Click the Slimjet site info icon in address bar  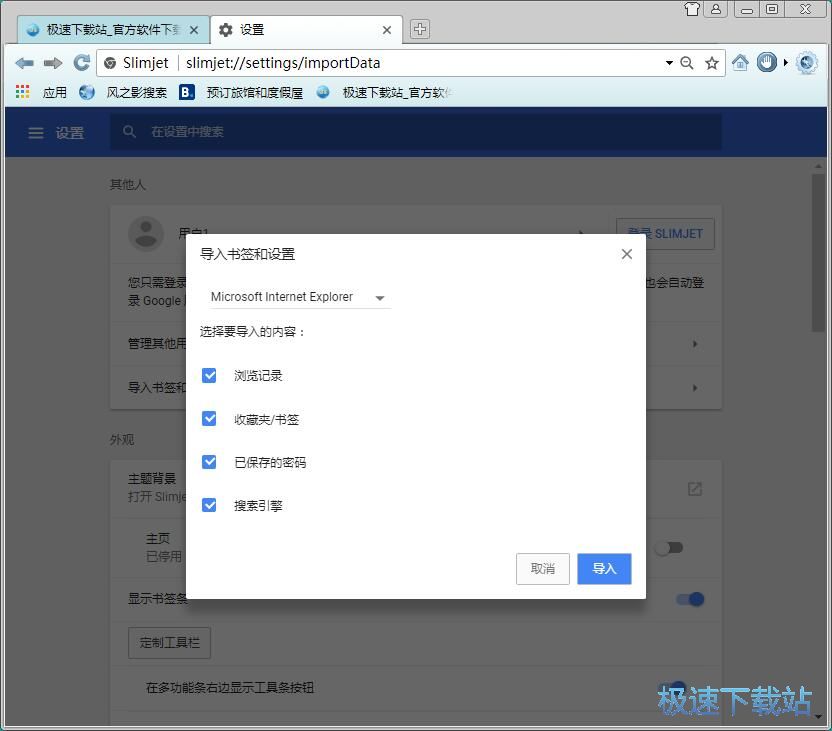pos(110,63)
